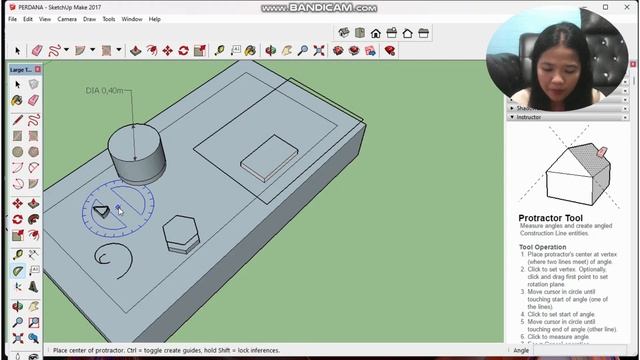The height and width of the screenshot is (360, 640).
Task: Click Zoom Extents in Getting Started toolbar
Action: pos(319,51)
